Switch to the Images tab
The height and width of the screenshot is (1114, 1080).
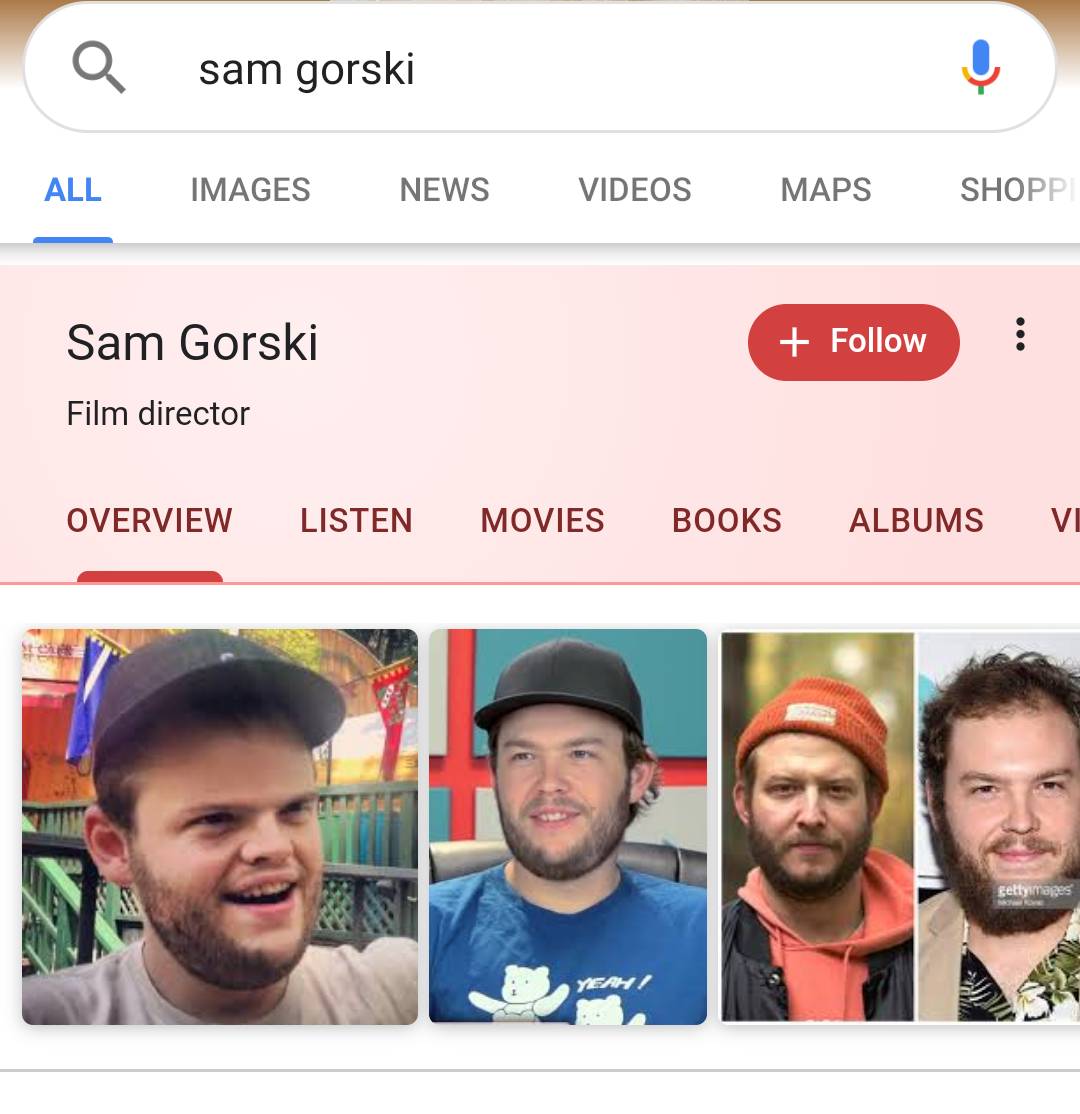(x=250, y=190)
